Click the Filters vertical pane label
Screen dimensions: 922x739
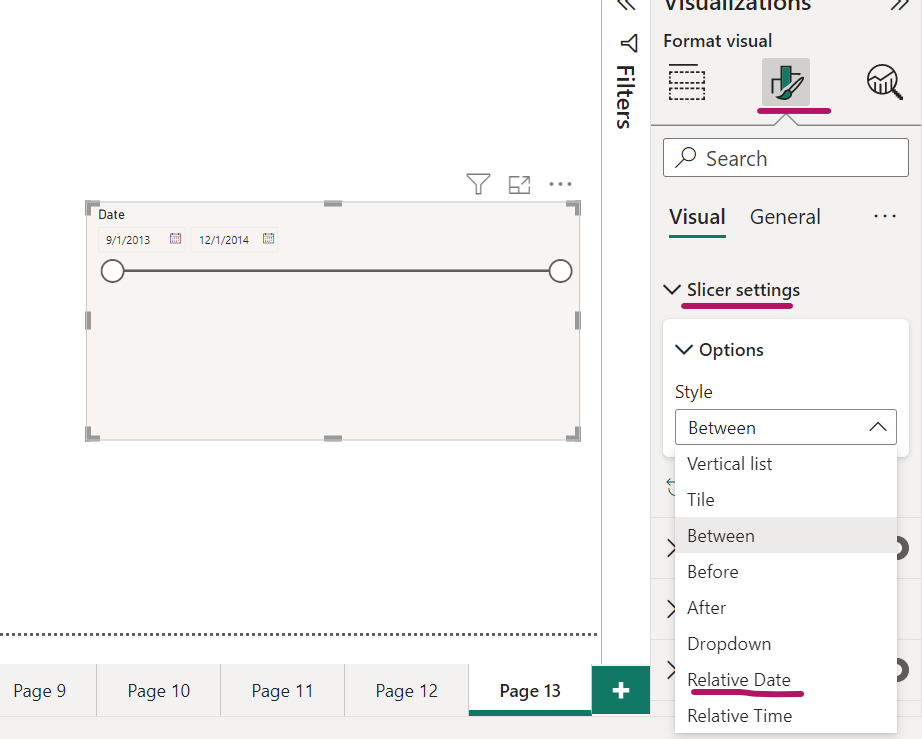pos(625,97)
